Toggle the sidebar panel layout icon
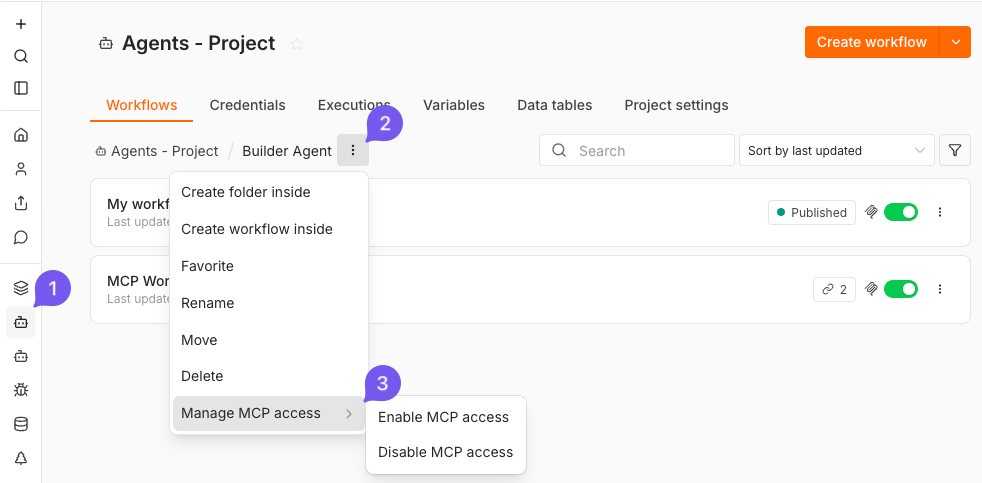 (x=21, y=88)
